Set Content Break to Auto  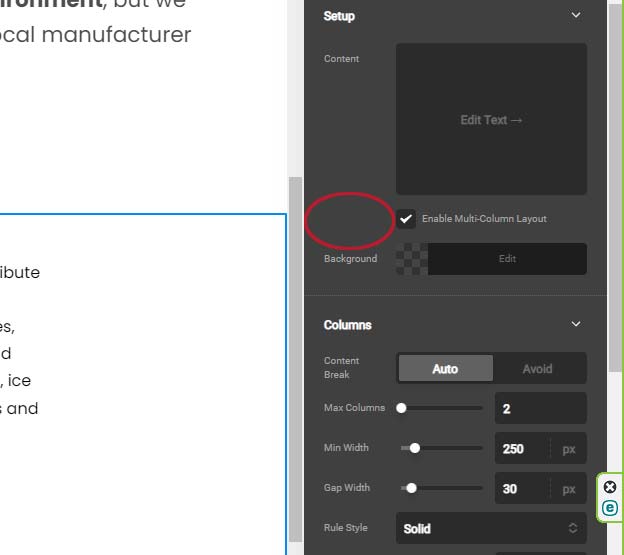445,369
